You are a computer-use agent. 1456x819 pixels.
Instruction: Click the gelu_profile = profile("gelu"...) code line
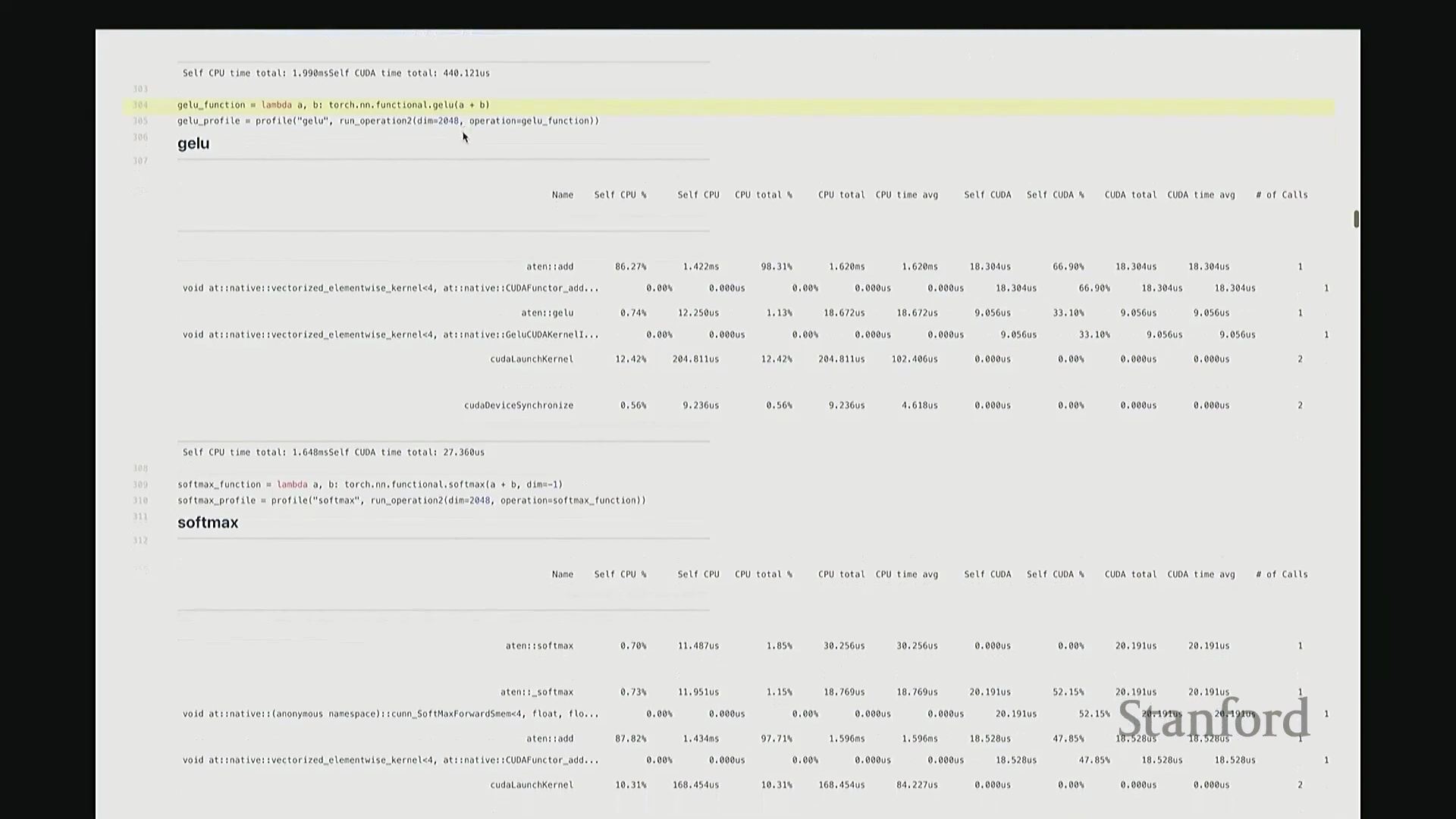tap(388, 121)
